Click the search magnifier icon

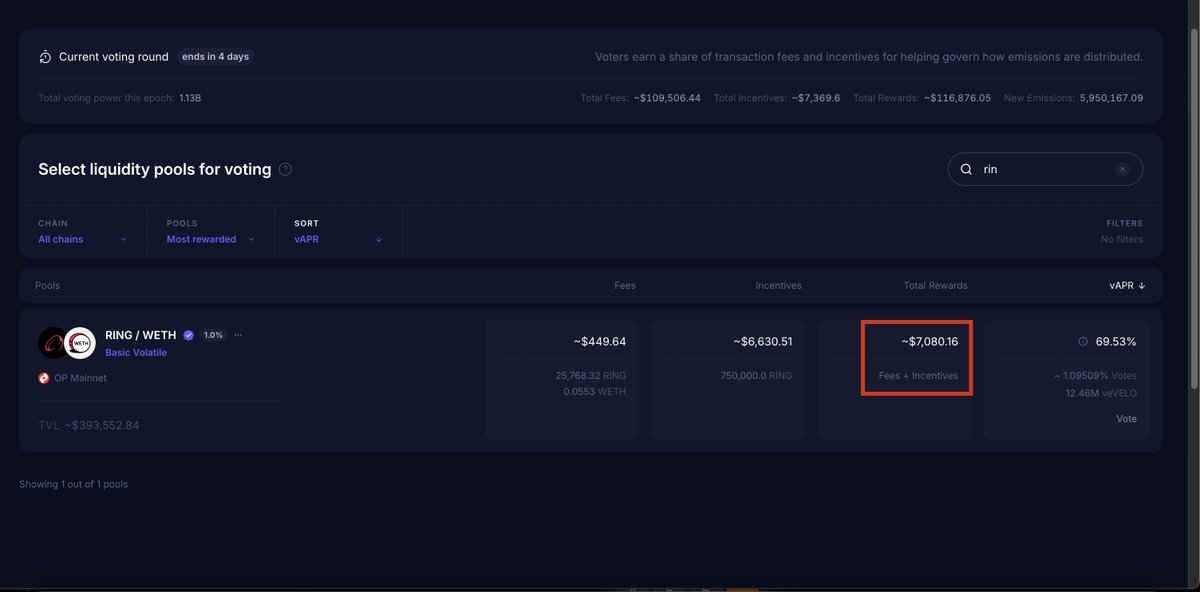[965, 168]
